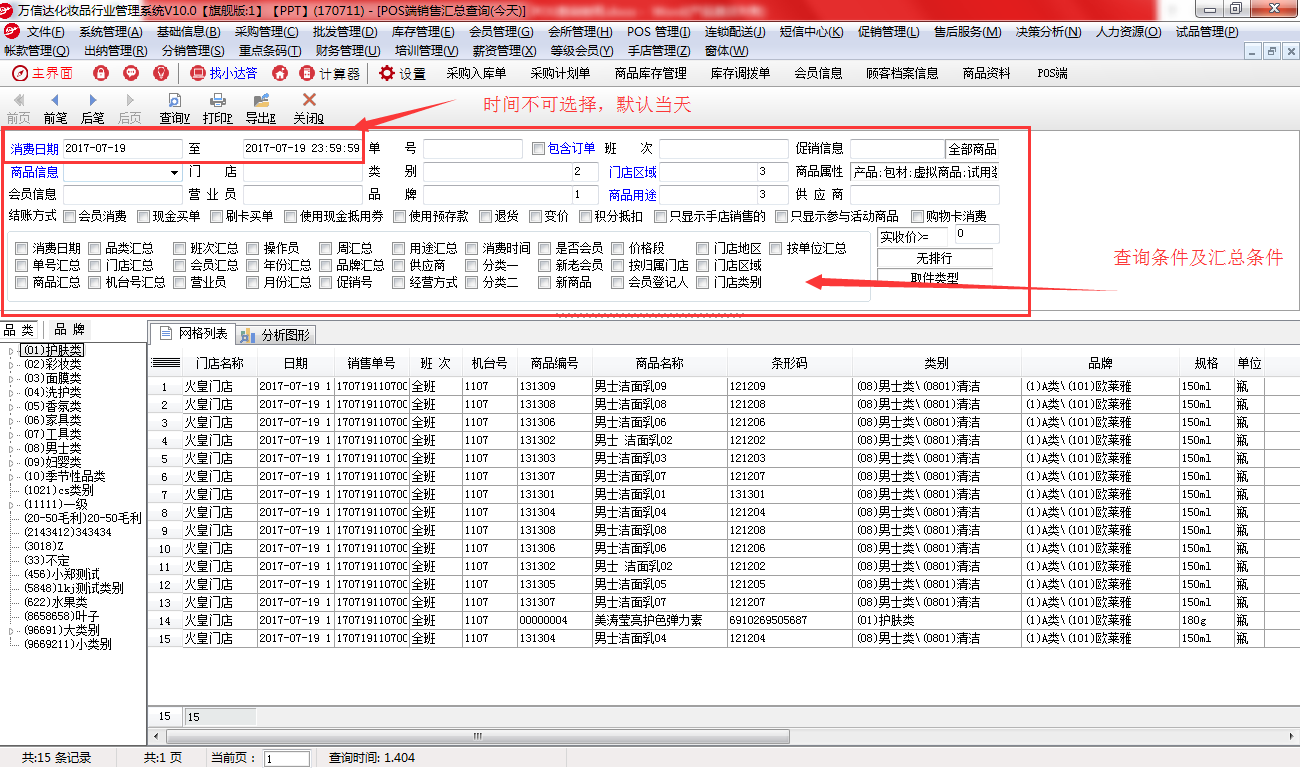
Task: Check 品类汇总 summary option
Action: pyautogui.click(x=95, y=248)
